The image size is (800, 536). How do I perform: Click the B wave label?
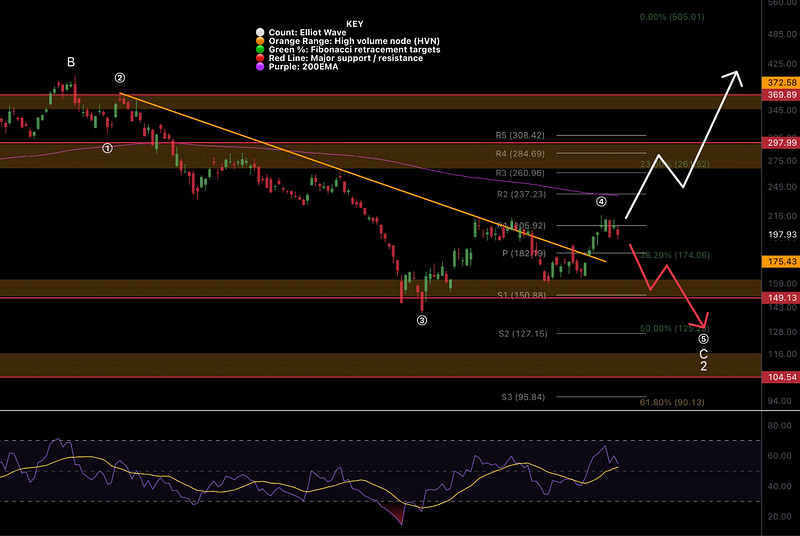pos(71,62)
